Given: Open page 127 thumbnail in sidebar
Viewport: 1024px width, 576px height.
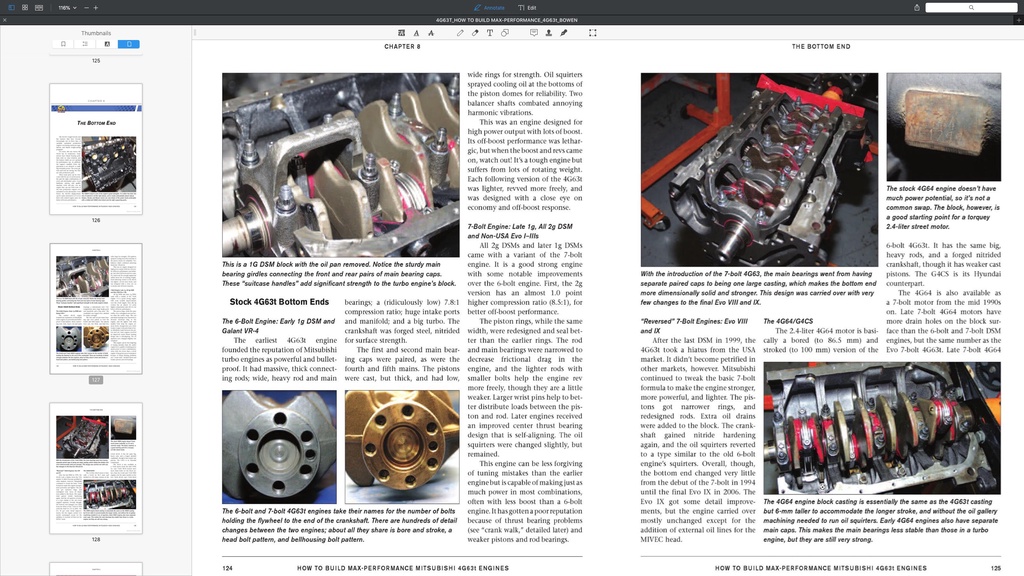Looking at the screenshot, I should click(x=96, y=309).
